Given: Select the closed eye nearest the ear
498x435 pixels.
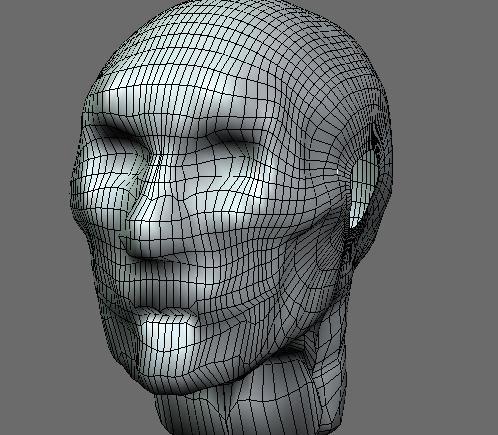Looking at the screenshot, I should pyautogui.click(x=233, y=147).
